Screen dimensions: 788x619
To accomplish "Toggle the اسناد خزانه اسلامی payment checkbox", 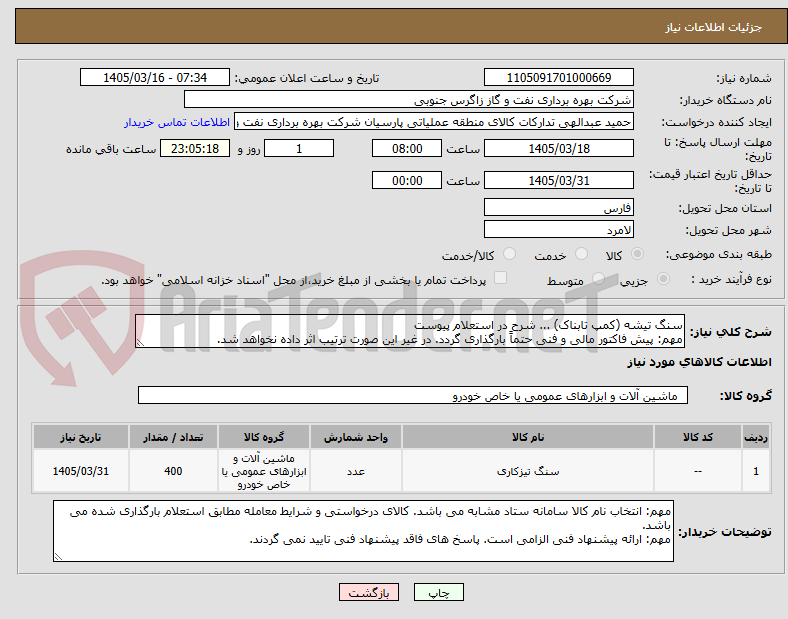I will [x=501, y=278].
